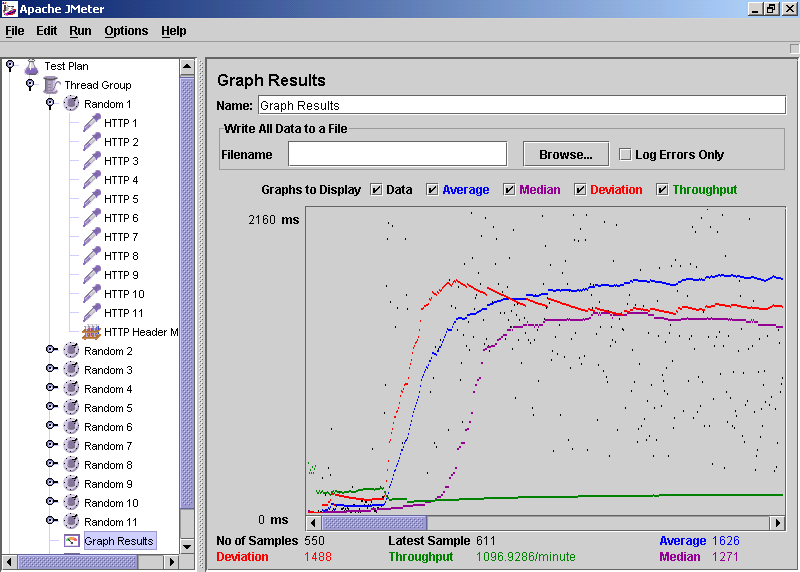Image resolution: width=800 pixels, height=572 pixels.
Task: Click the HTTP 9 sampler pipette icon
Action: click(92, 275)
